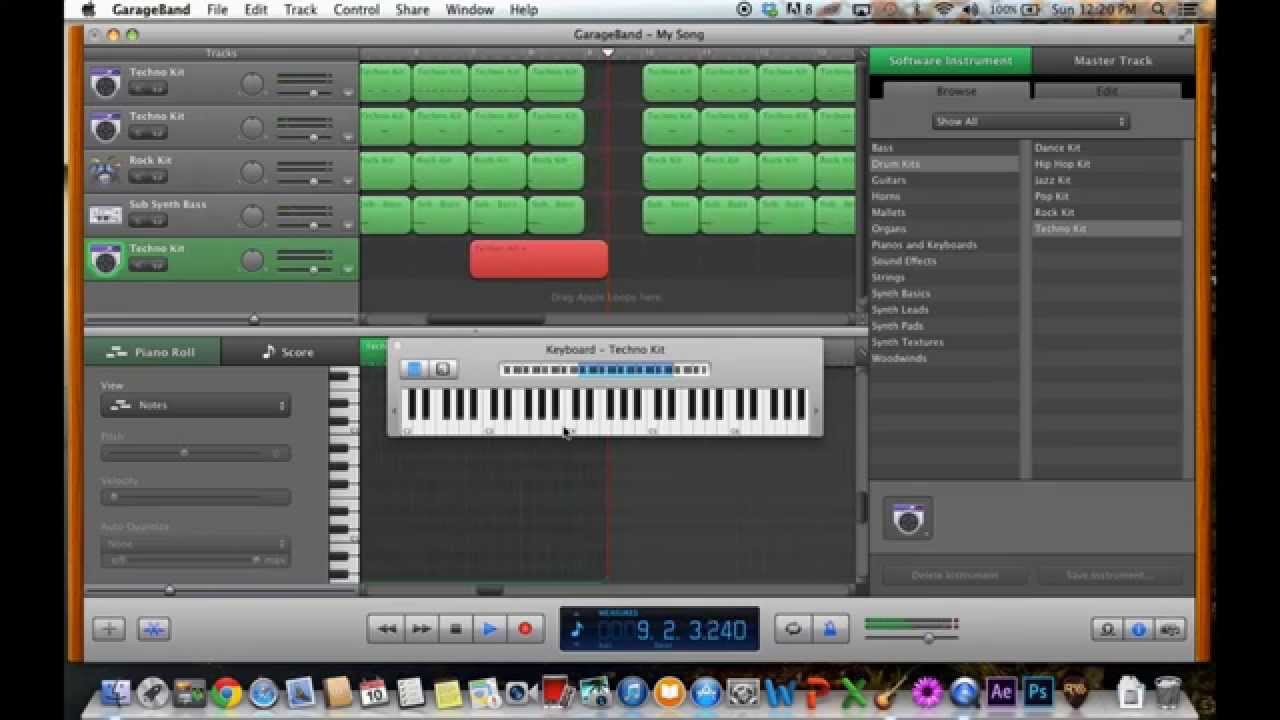Add a new track with the plus button
Screen dimensions: 1280x720
click(109, 629)
